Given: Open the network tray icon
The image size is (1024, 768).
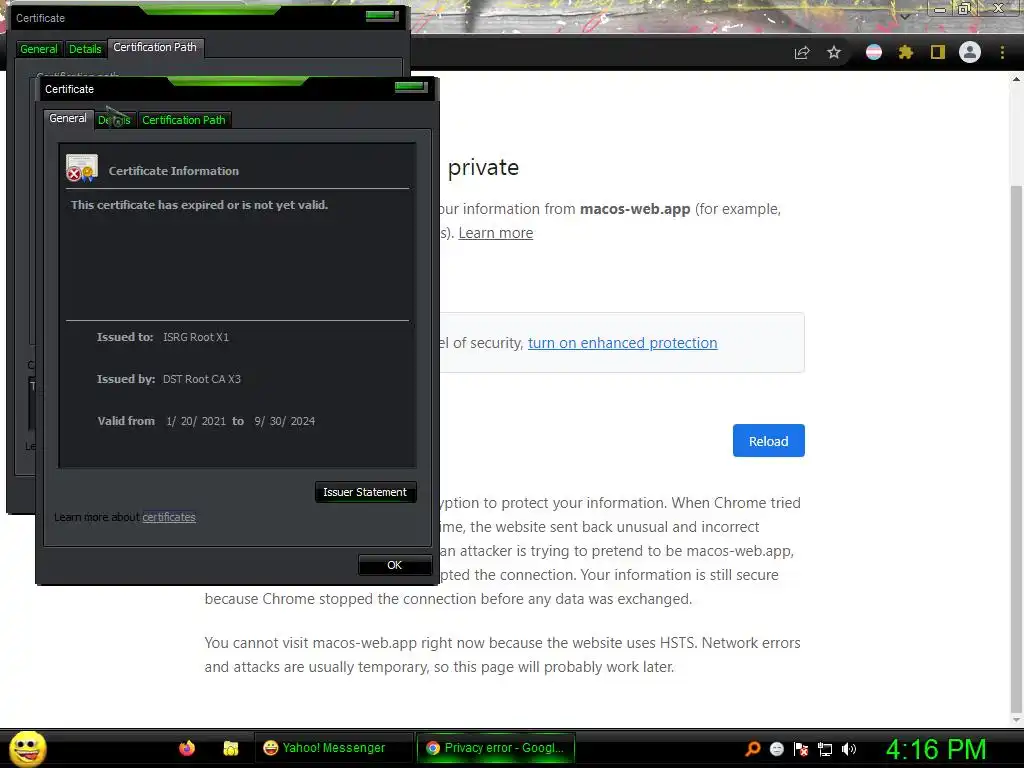Looking at the screenshot, I should 825,749.
